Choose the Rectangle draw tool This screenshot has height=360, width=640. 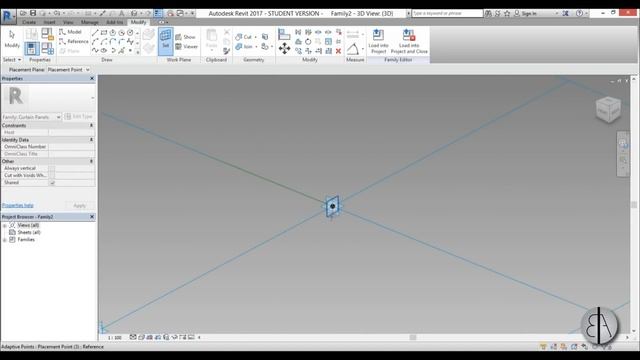[x=104, y=32]
